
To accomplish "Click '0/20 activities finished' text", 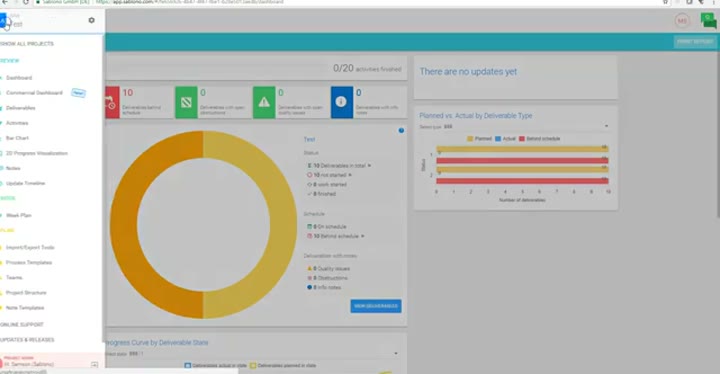I will (367, 68).
